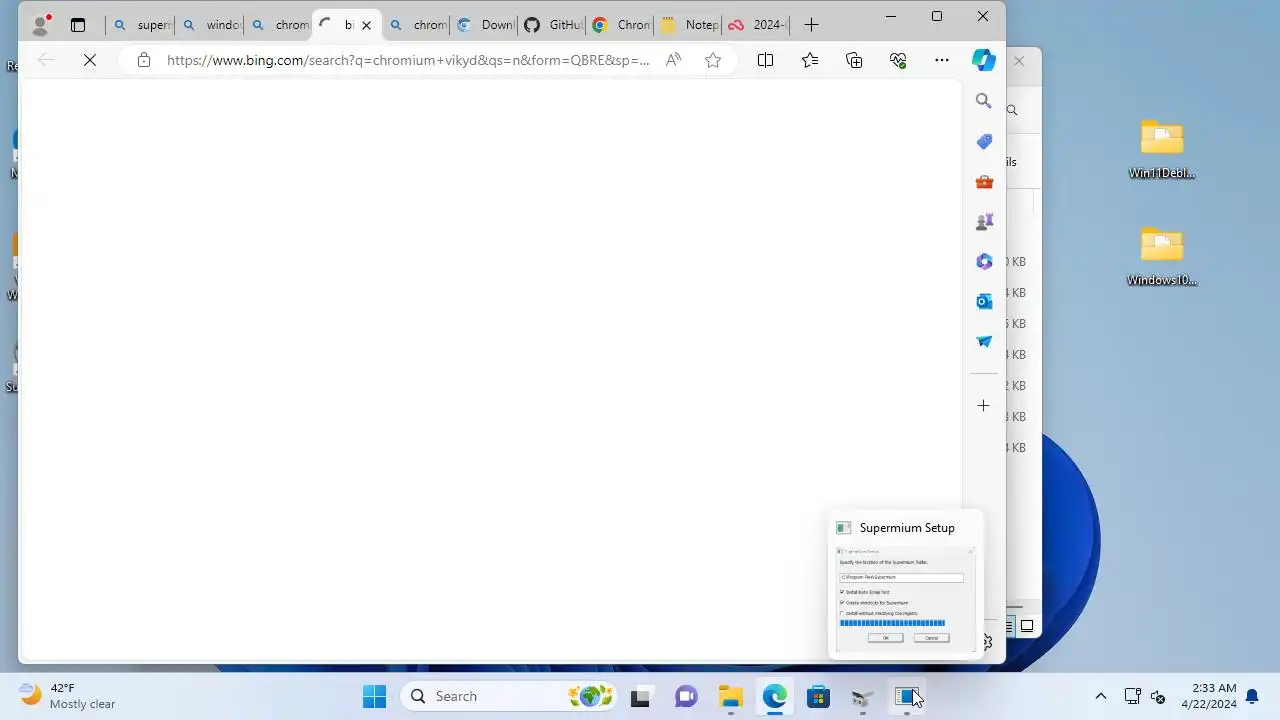This screenshot has width=1280, height=720.
Task: Open the tab actions menu icon
Action: pyautogui.click(x=78, y=25)
